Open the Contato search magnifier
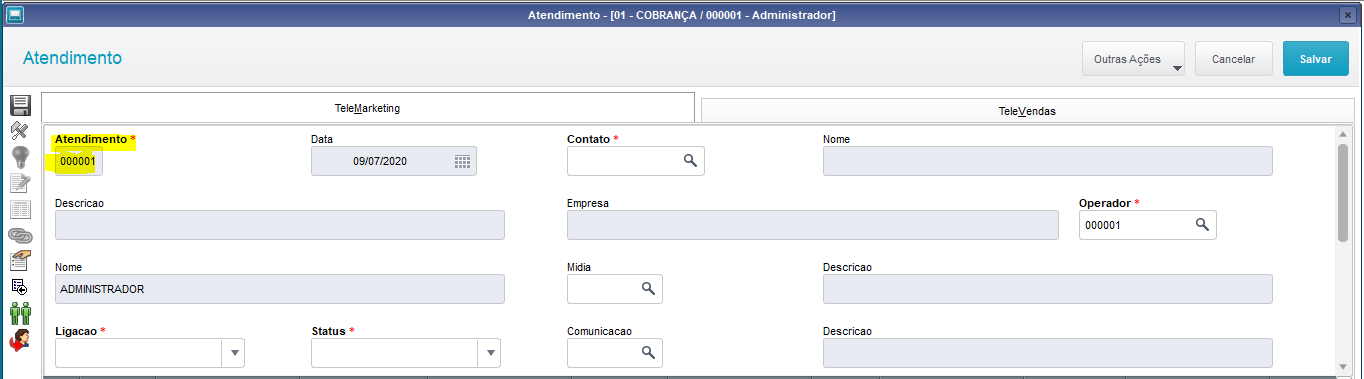This screenshot has width=1364, height=379. point(690,161)
